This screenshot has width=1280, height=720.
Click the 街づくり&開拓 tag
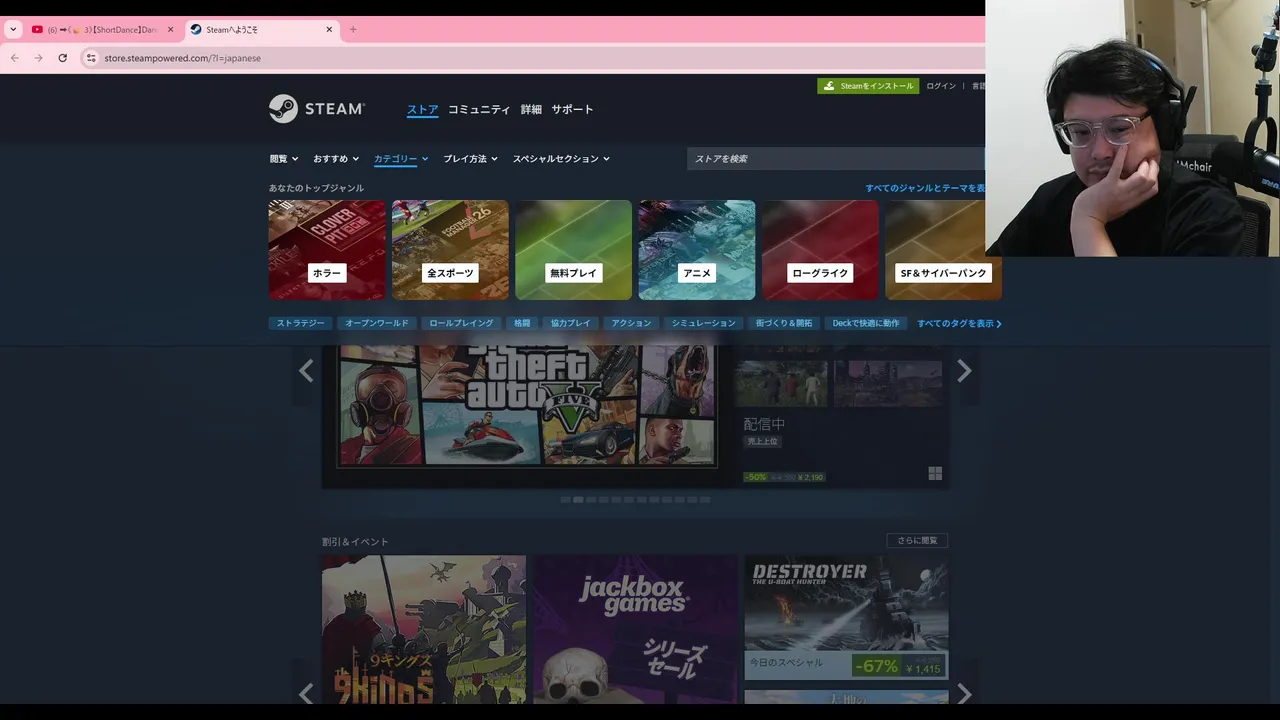point(784,323)
